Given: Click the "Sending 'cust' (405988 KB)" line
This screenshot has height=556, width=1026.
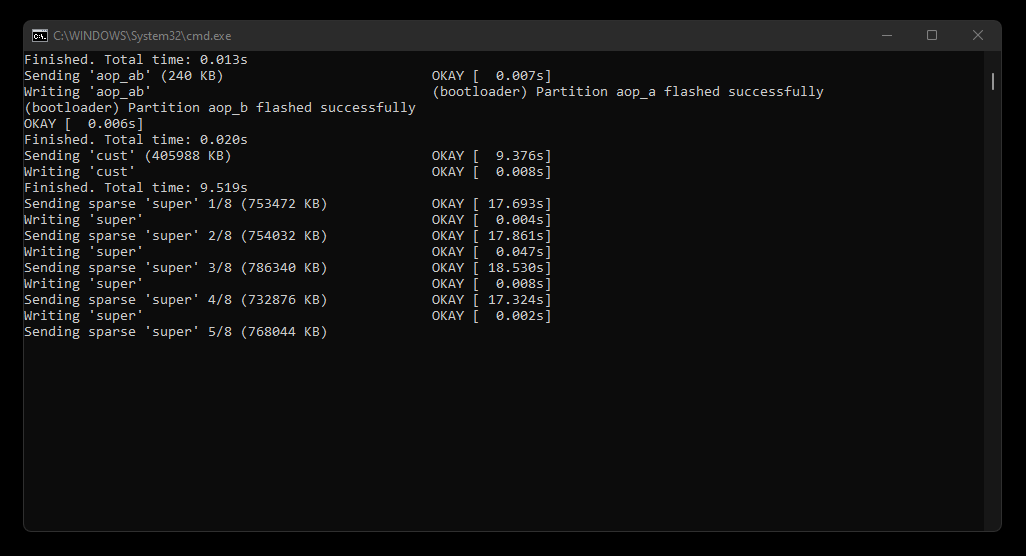Looking at the screenshot, I should click(128, 156).
